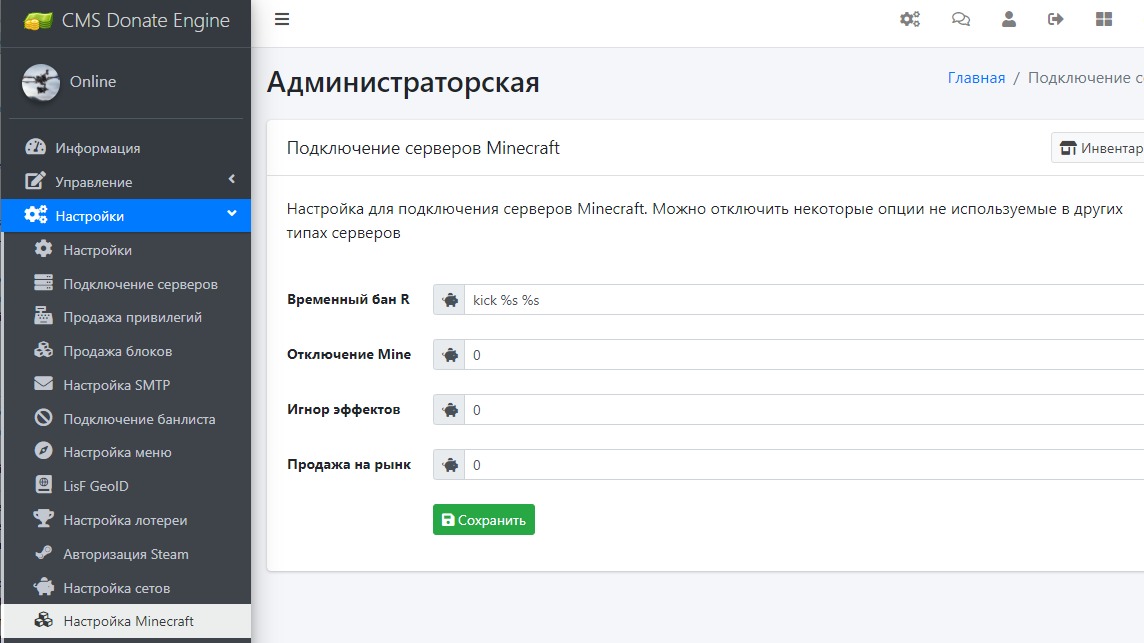Open the gears settings icon in top bar

coord(909,19)
